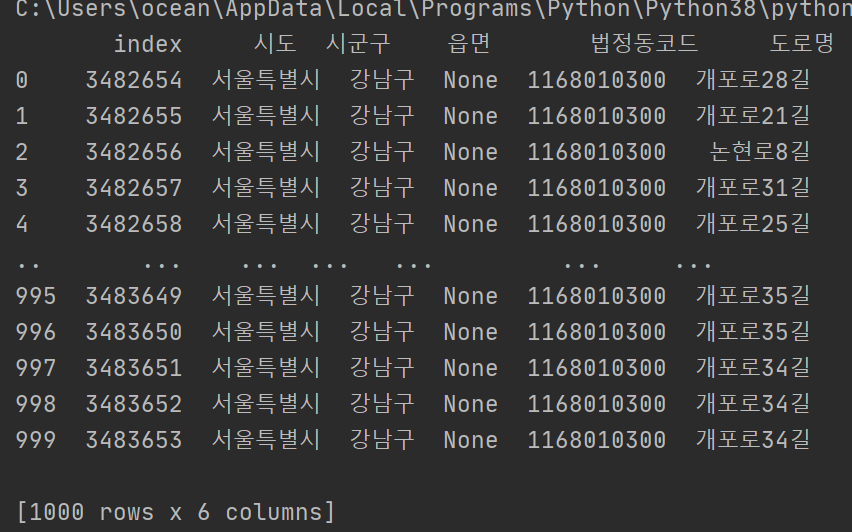Click the '시도' column header
The width and height of the screenshot is (852, 532).
click(275, 43)
